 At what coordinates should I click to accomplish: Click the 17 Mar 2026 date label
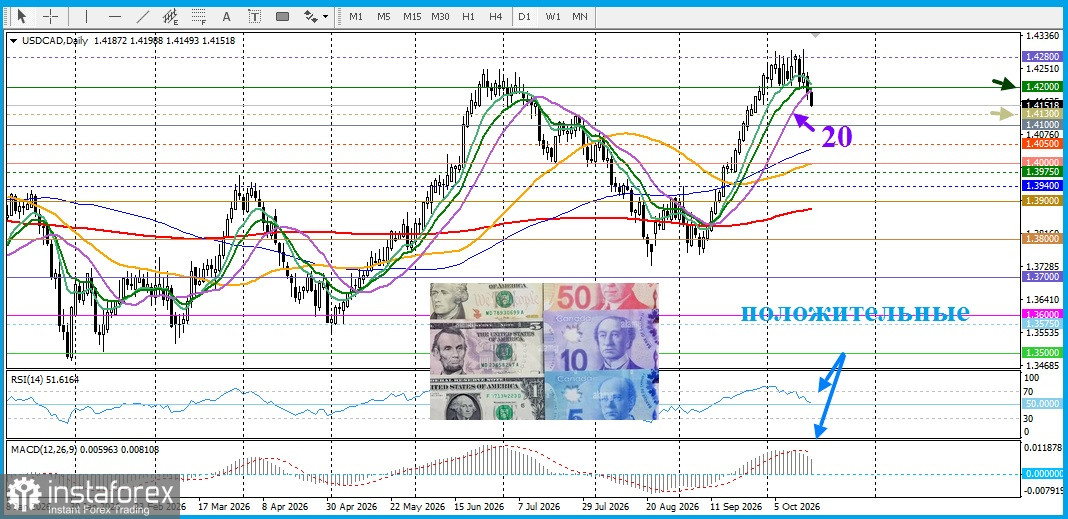point(223,507)
